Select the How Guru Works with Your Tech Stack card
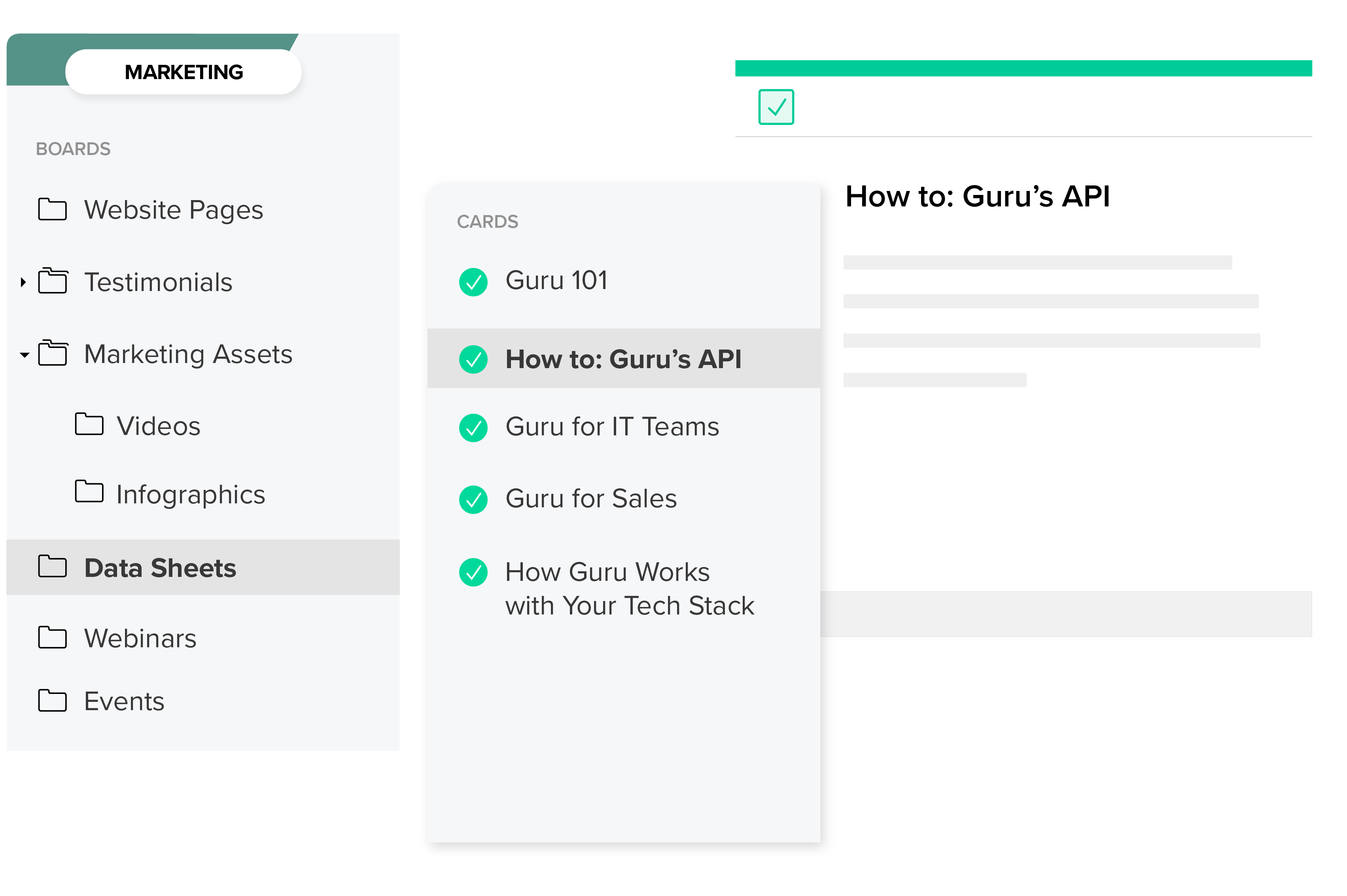This screenshot has height=896, width=1347. (630, 589)
